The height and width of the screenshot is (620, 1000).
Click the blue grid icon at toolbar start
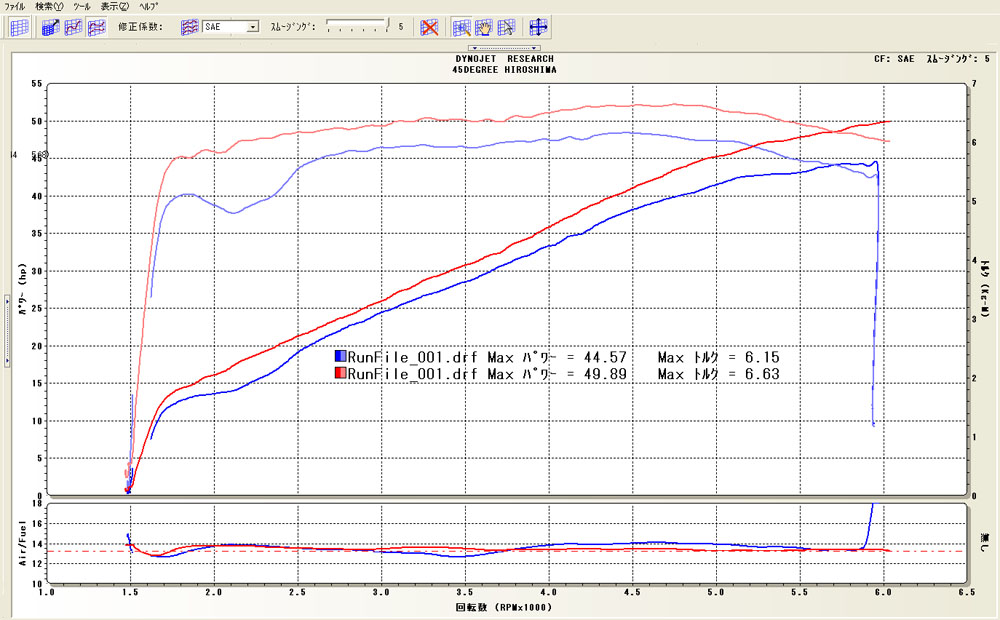[x=18, y=27]
